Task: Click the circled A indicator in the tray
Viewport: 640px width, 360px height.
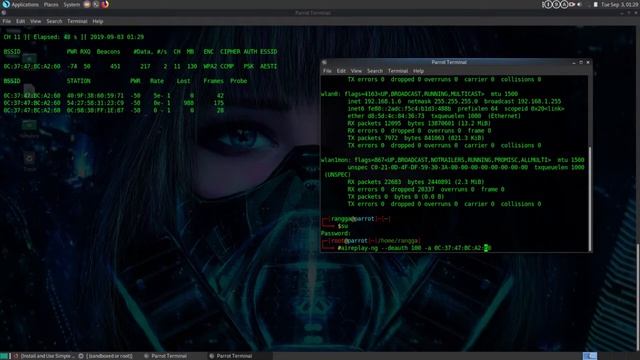Action: coord(564,4)
